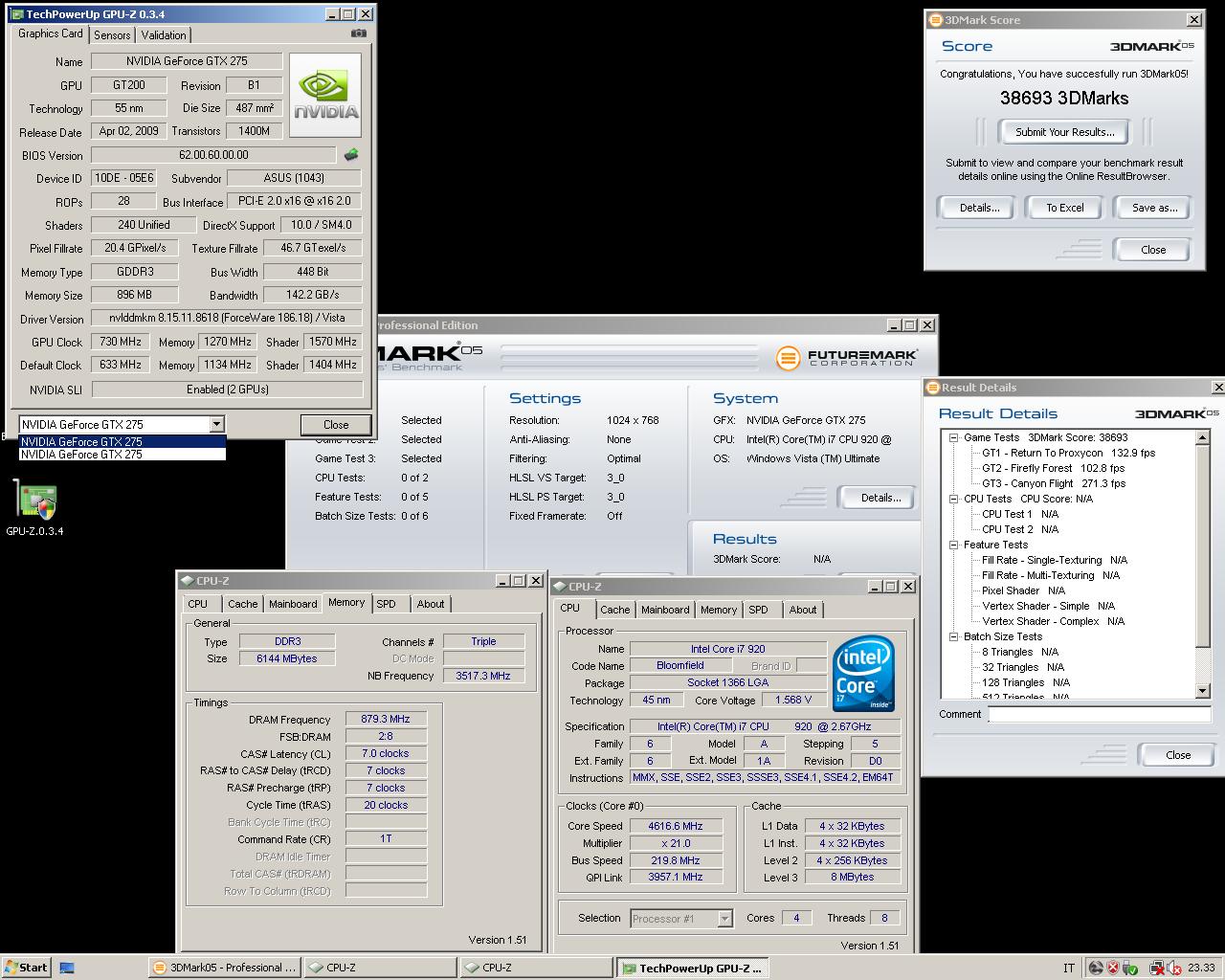Click Submit Your Results button
This screenshot has width=1225, height=980.
pos(1064,132)
